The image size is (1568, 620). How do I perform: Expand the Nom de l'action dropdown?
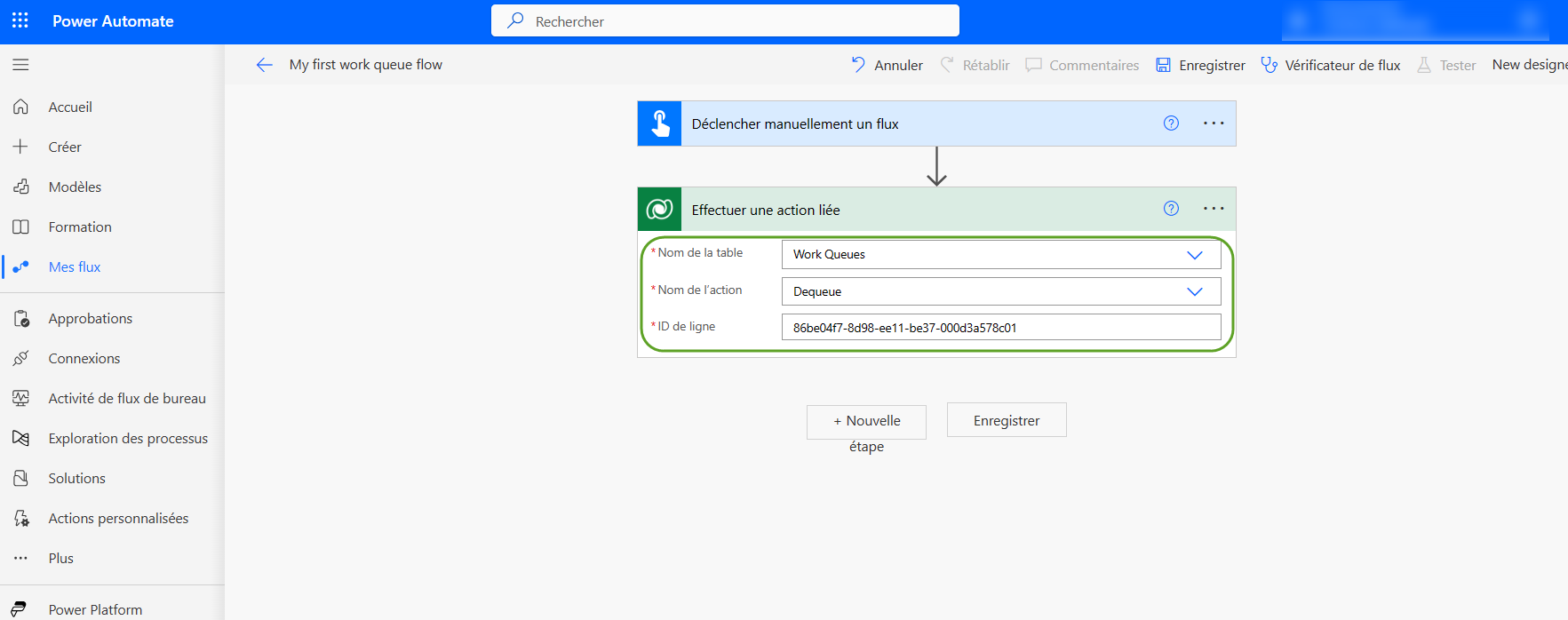pyautogui.click(x=1195, y=291)
